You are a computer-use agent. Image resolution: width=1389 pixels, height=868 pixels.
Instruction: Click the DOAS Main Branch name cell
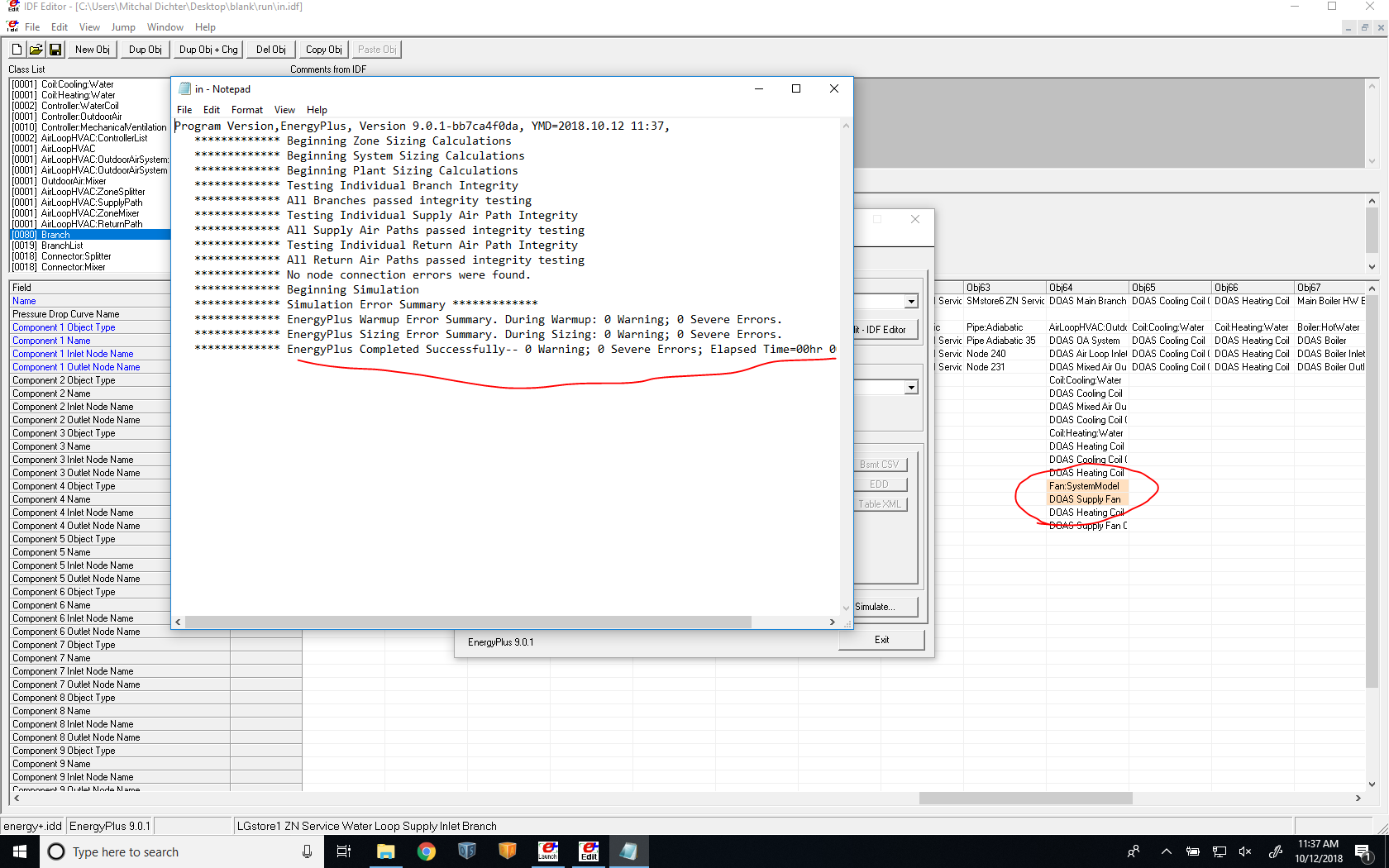(x=1087, y=301)
